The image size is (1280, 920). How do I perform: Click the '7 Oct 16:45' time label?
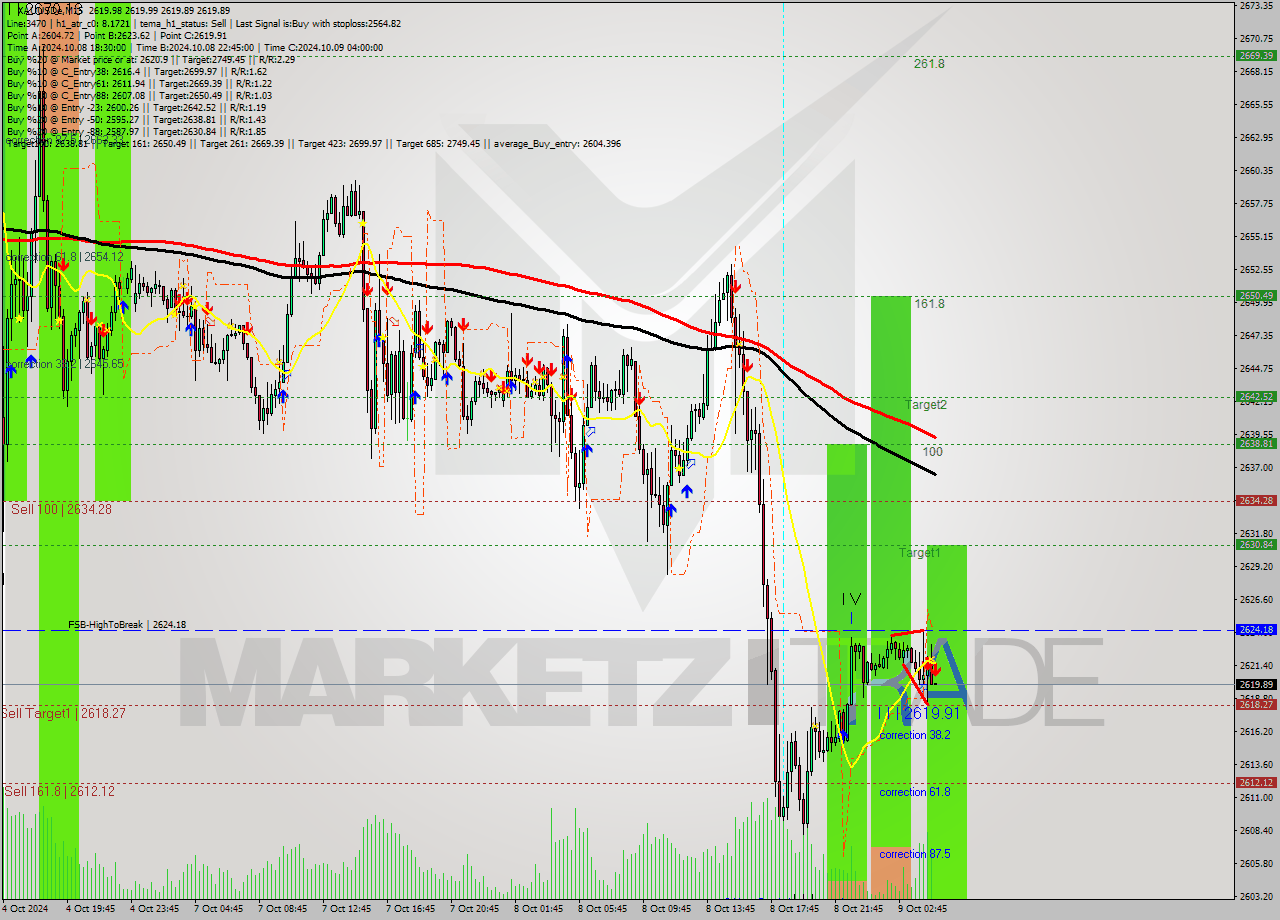pos(410,909)
